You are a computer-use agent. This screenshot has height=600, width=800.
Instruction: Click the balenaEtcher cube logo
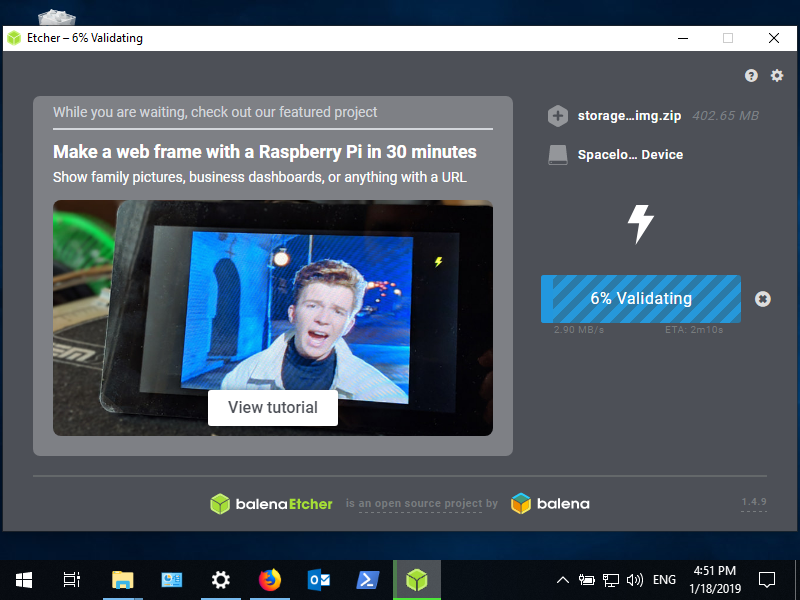pos(221,504)
